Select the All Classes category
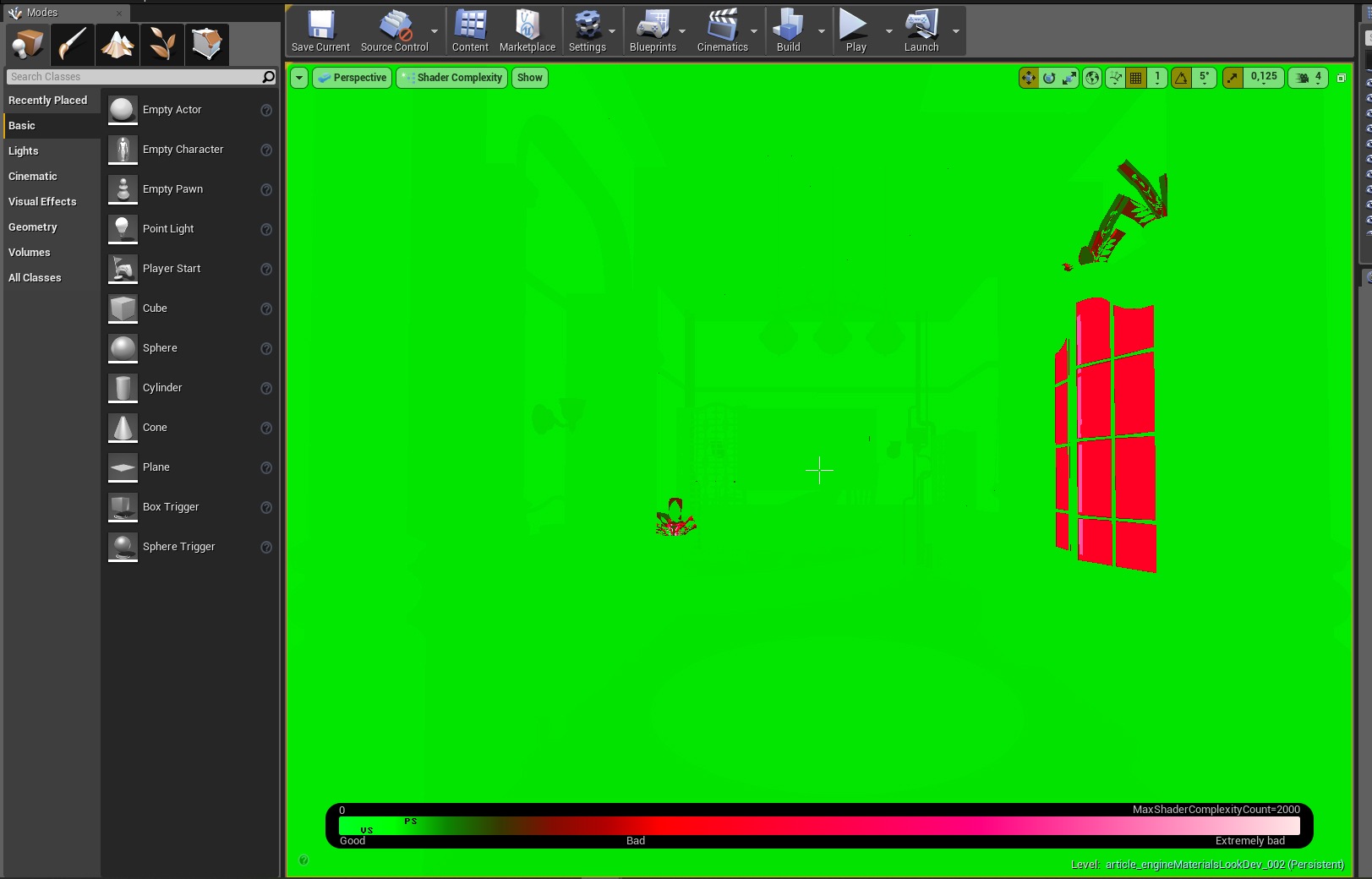 click(x=35, y=277)
